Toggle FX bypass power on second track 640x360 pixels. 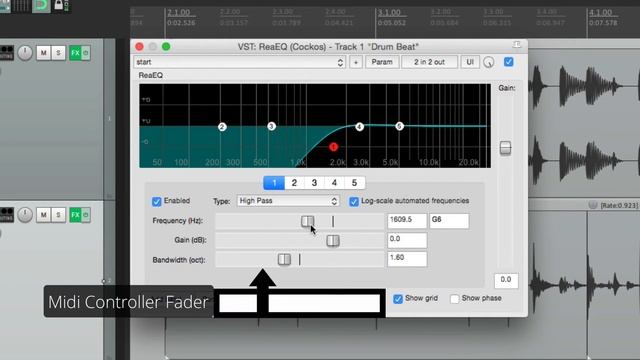pos(86,215)
